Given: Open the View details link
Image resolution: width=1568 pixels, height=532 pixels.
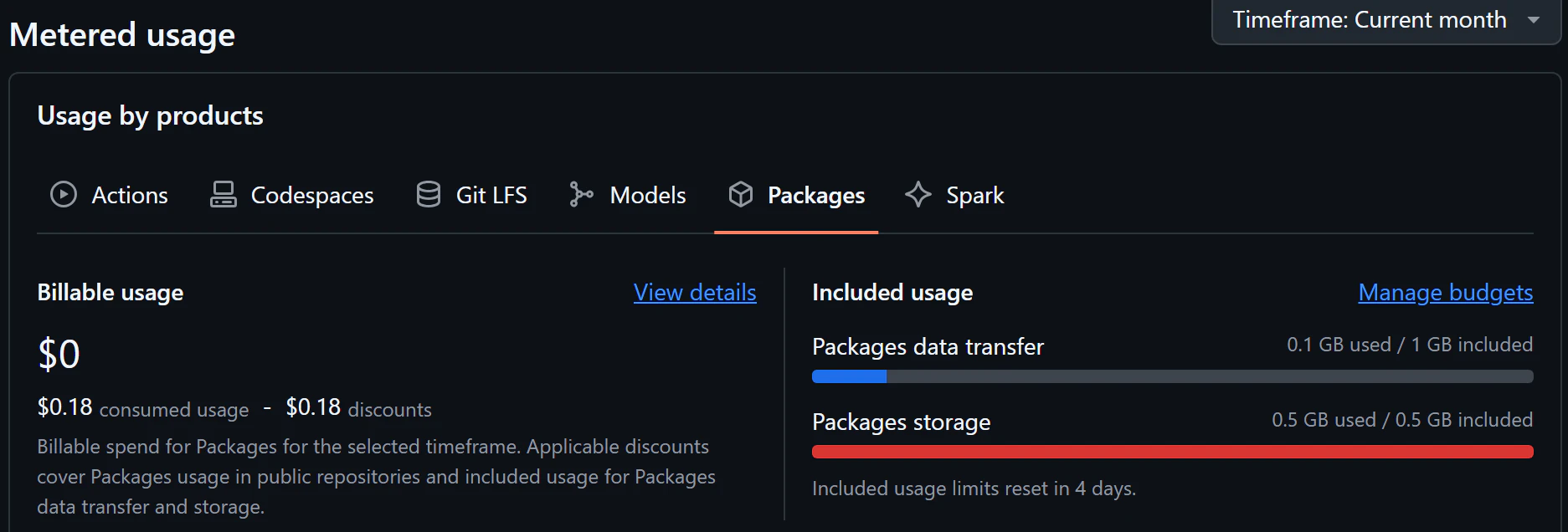Looking at the screenshot, I should (695, 293).
